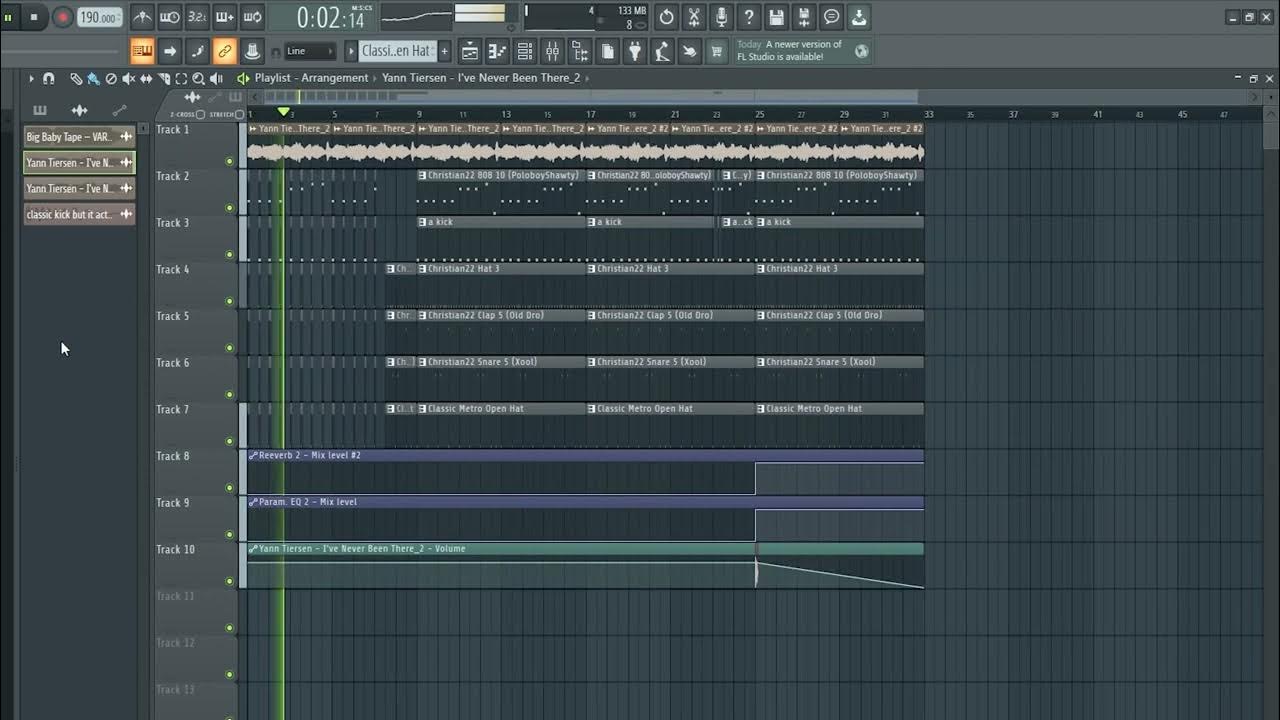This screenshot has height=720, width=1280.
Task: Save project with the floppy disk icon
Action: coord(777,17)
